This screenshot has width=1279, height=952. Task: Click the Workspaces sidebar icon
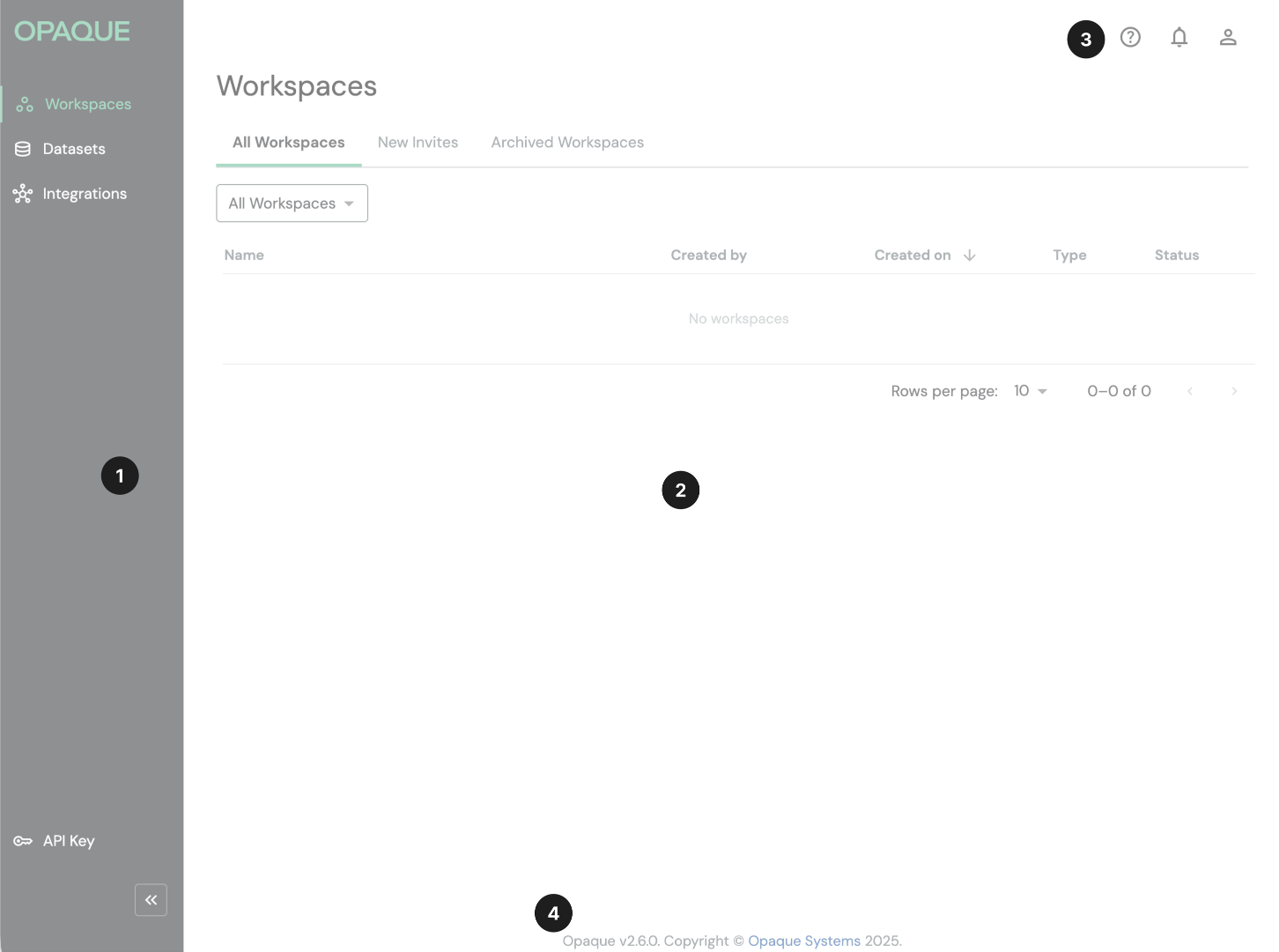(x=25, y=105)
